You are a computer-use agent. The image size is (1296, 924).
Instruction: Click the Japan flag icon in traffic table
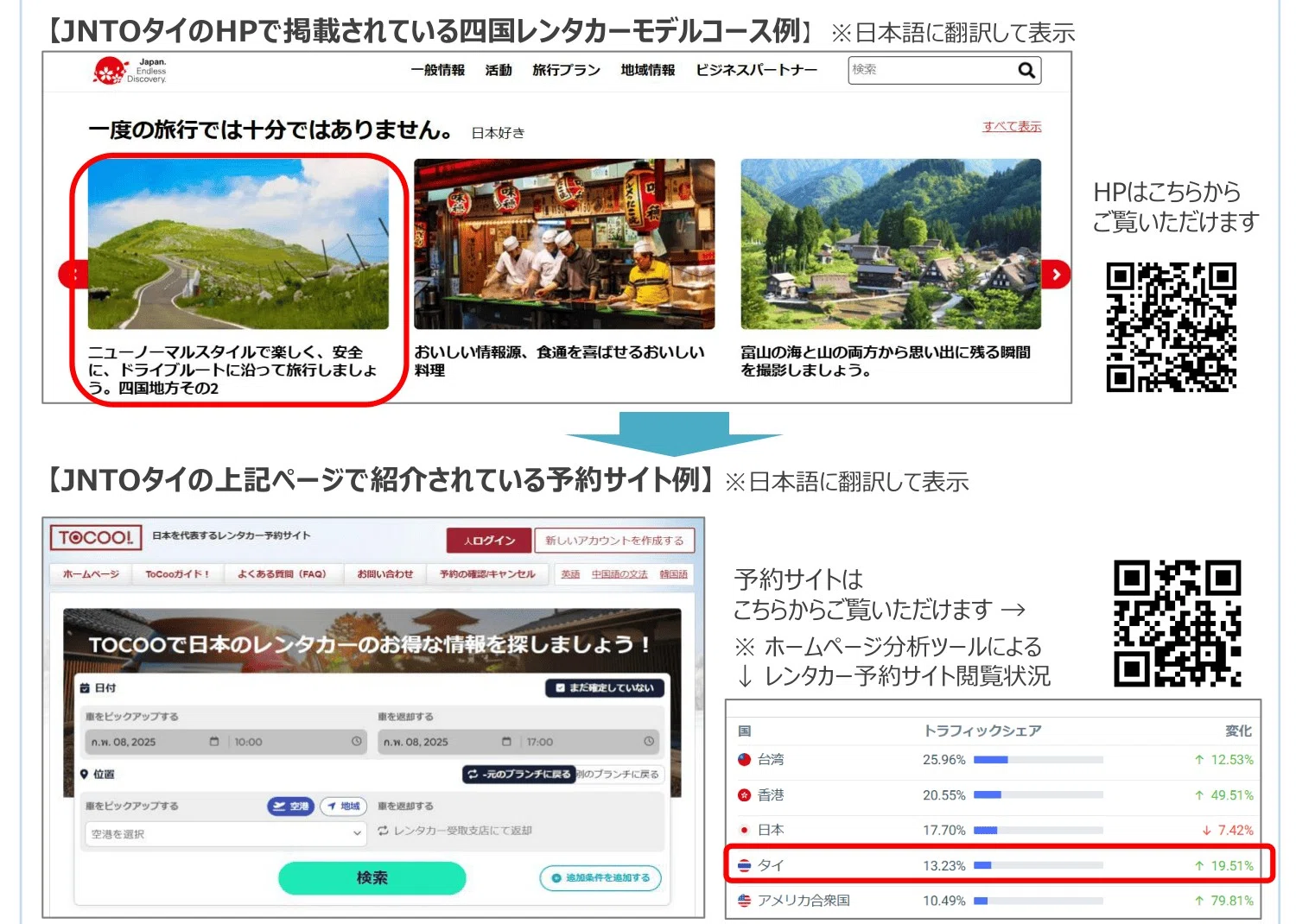pyautogui.click(x=744, y=831)
